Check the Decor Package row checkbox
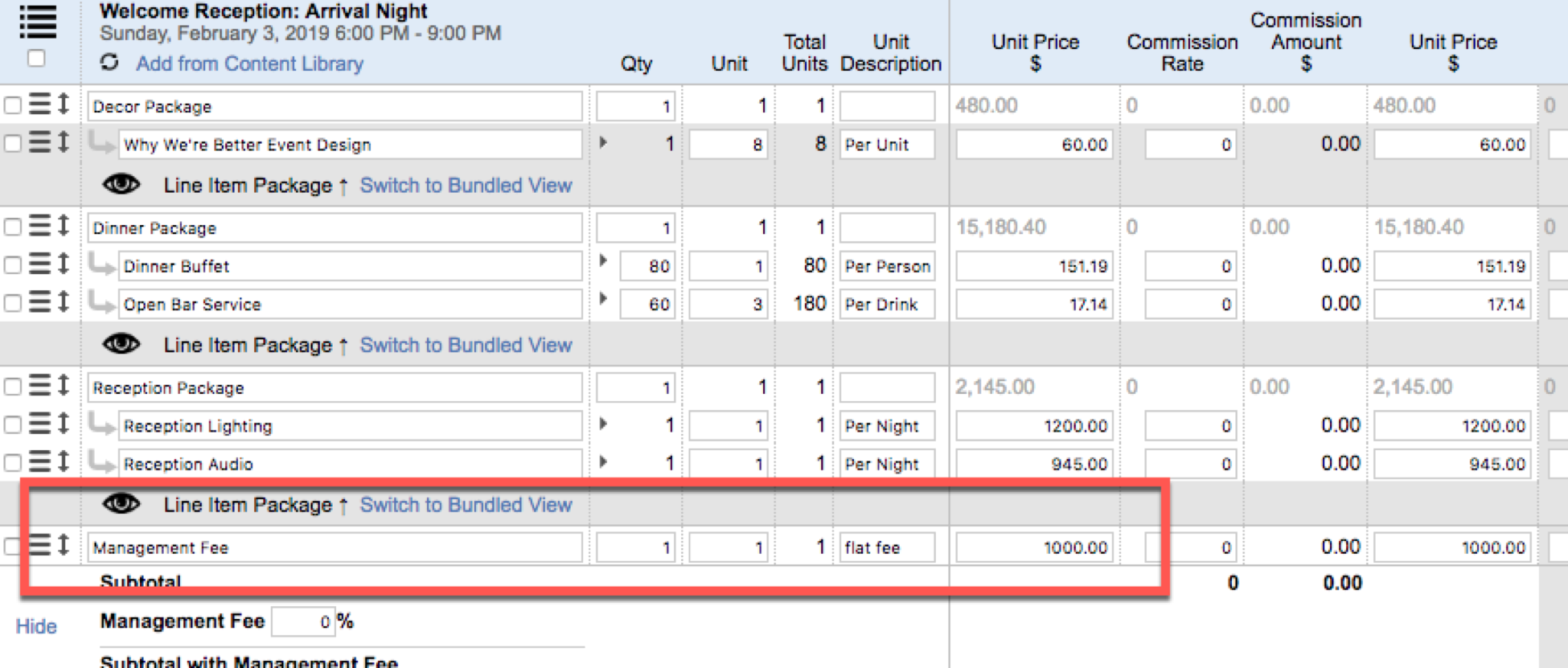The image size is (1568, 668). click(x=13, y=105)
